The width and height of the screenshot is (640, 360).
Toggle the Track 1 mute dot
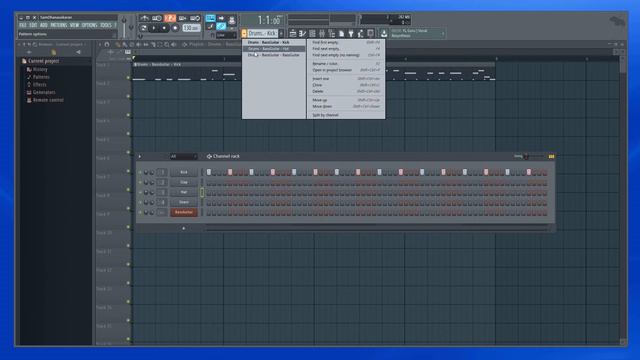tap(128, 78)
